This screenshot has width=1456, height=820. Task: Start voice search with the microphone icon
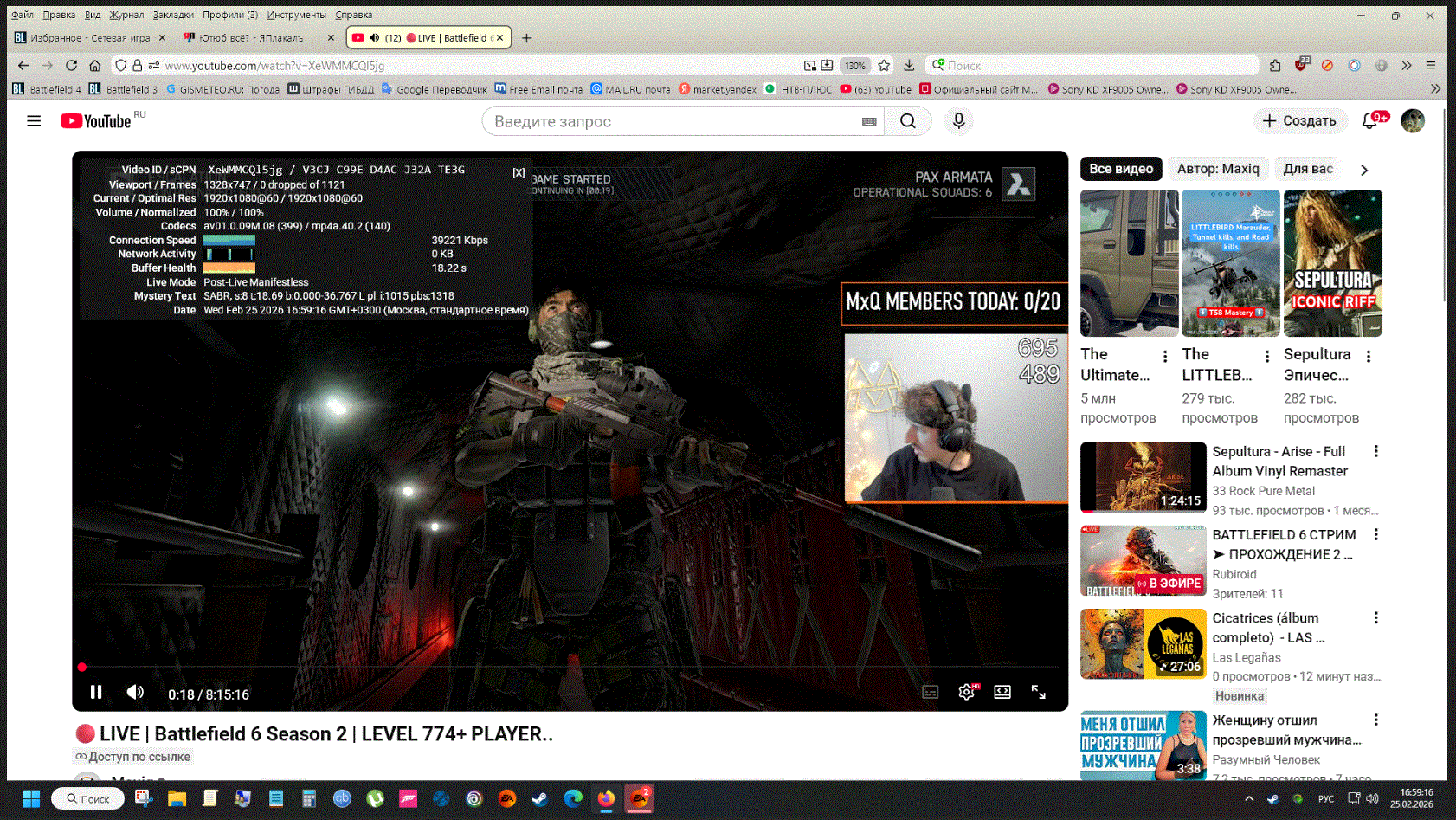(x=958, y=121)
